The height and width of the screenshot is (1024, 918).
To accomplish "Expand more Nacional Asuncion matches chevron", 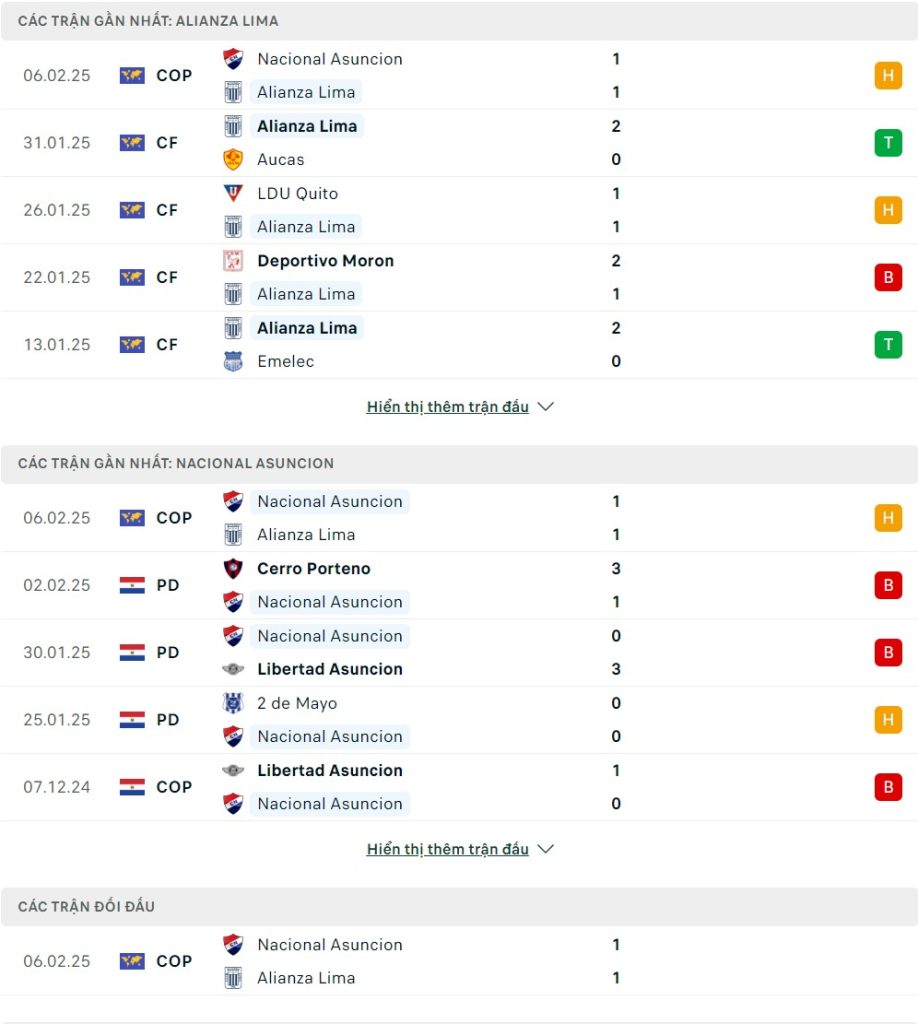I will (545, 849).
